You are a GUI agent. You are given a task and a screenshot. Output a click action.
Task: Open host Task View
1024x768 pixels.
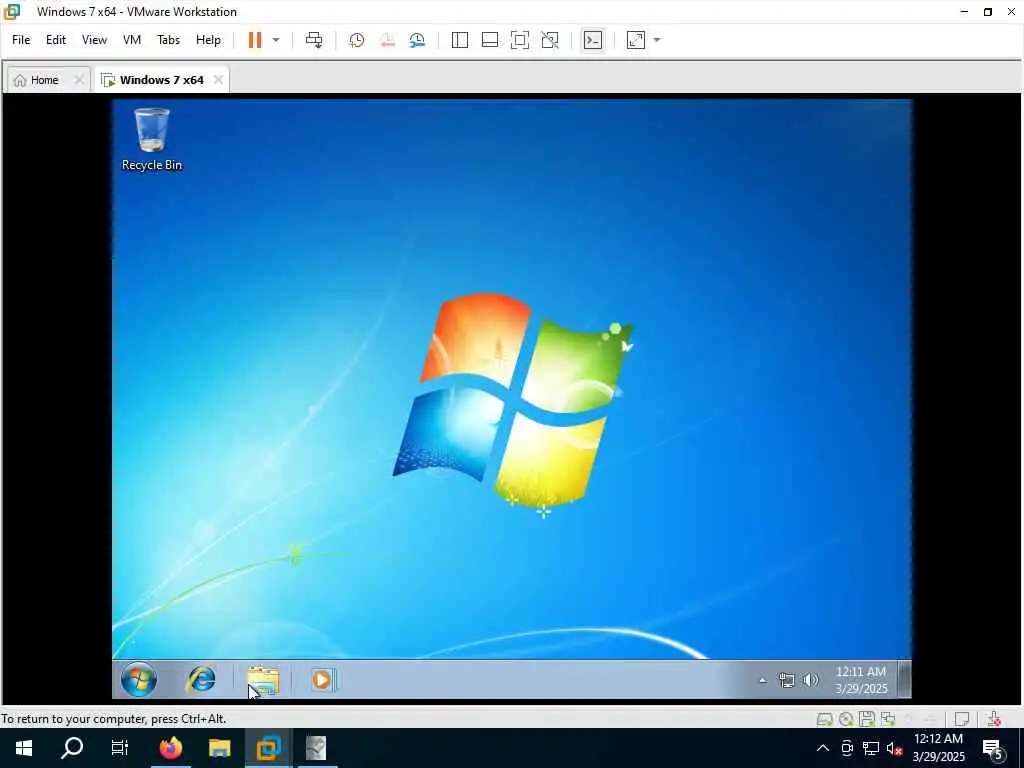(120, 748)
